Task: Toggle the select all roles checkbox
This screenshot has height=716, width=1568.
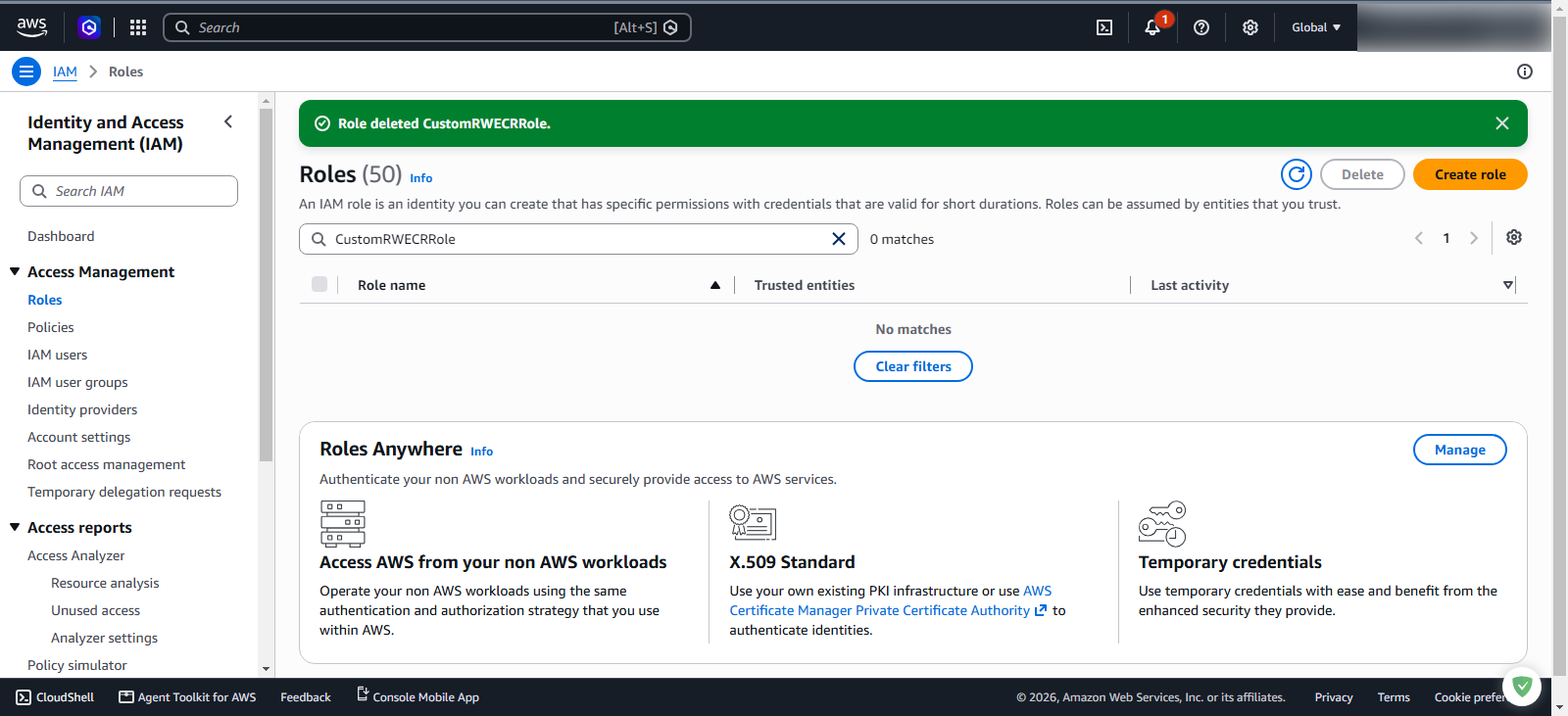Action: (319, 284)
